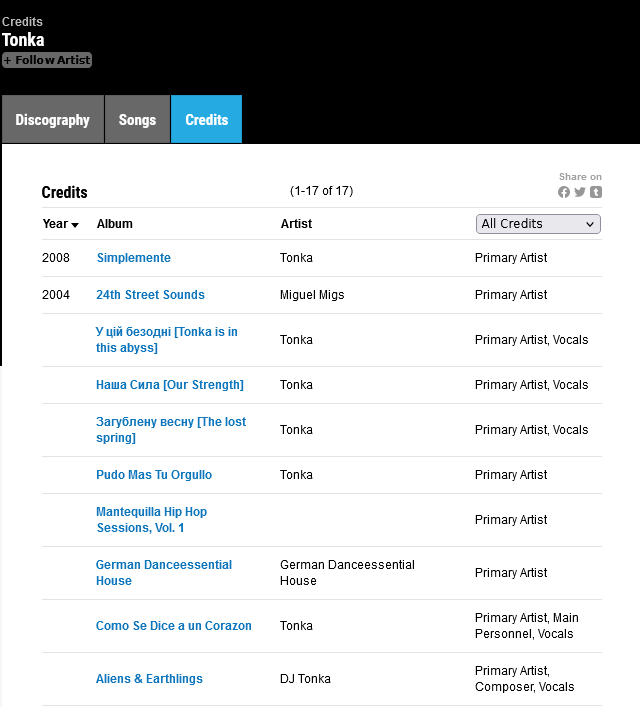
Task: Select the Credits tab
Action: click(x=206, y=120)
